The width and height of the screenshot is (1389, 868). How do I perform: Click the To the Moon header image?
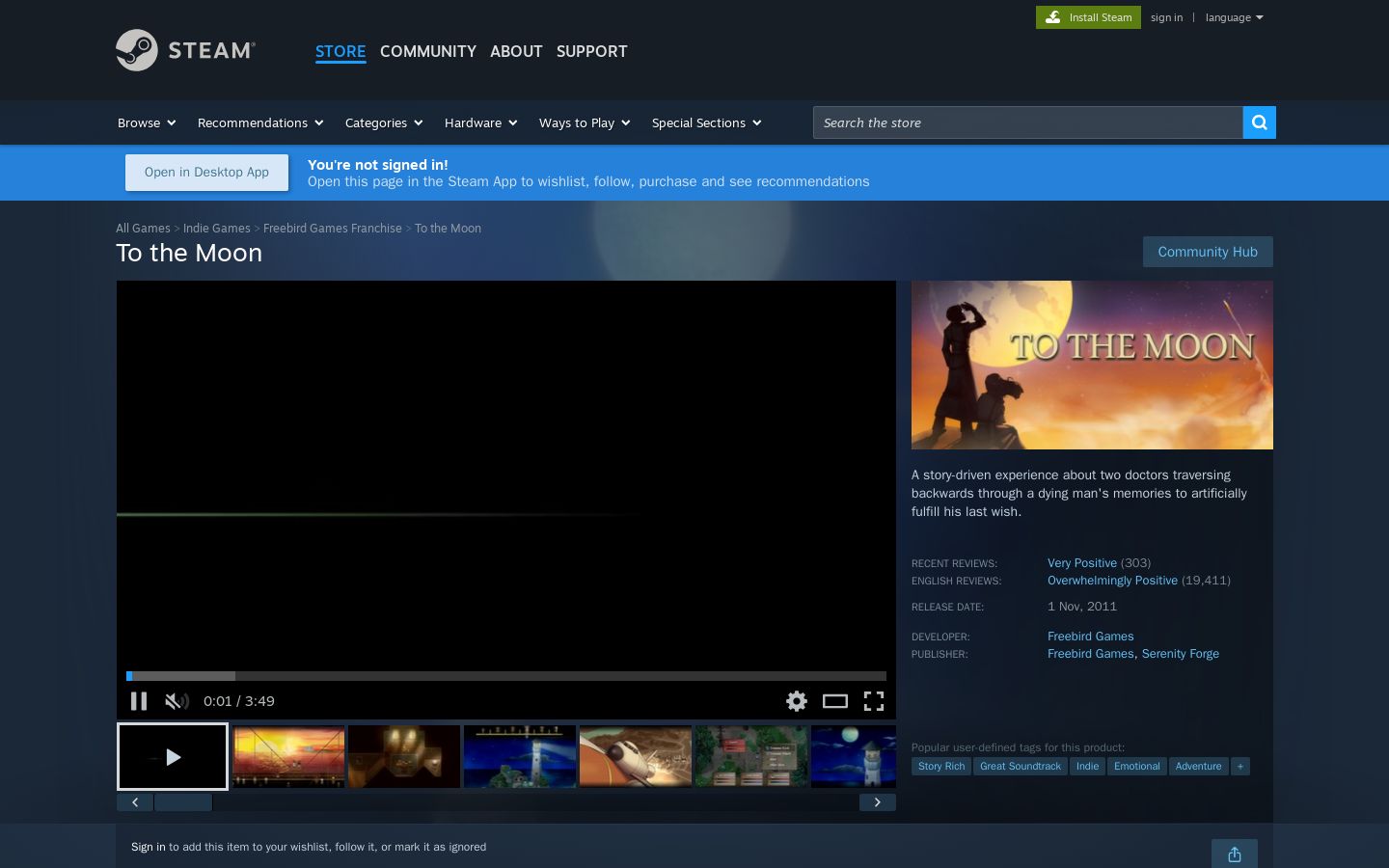pos(1092,366)
